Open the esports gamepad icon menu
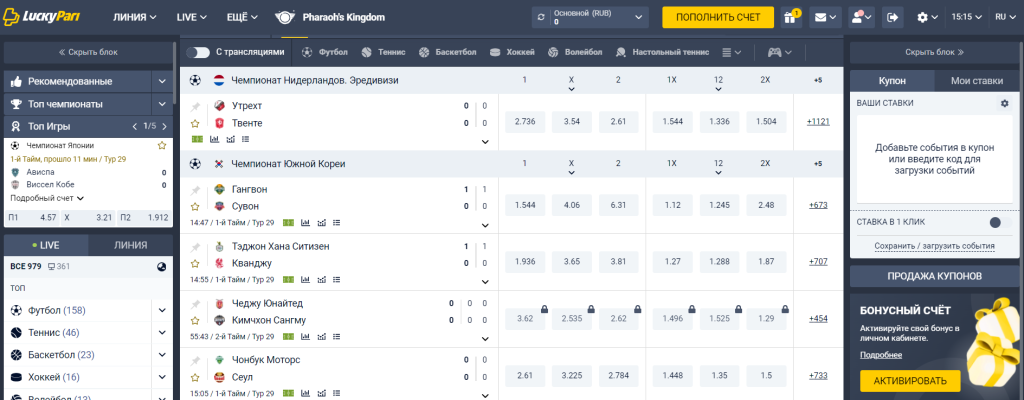Viewport: 1024px width, 400px height. (x=778, y=52)
